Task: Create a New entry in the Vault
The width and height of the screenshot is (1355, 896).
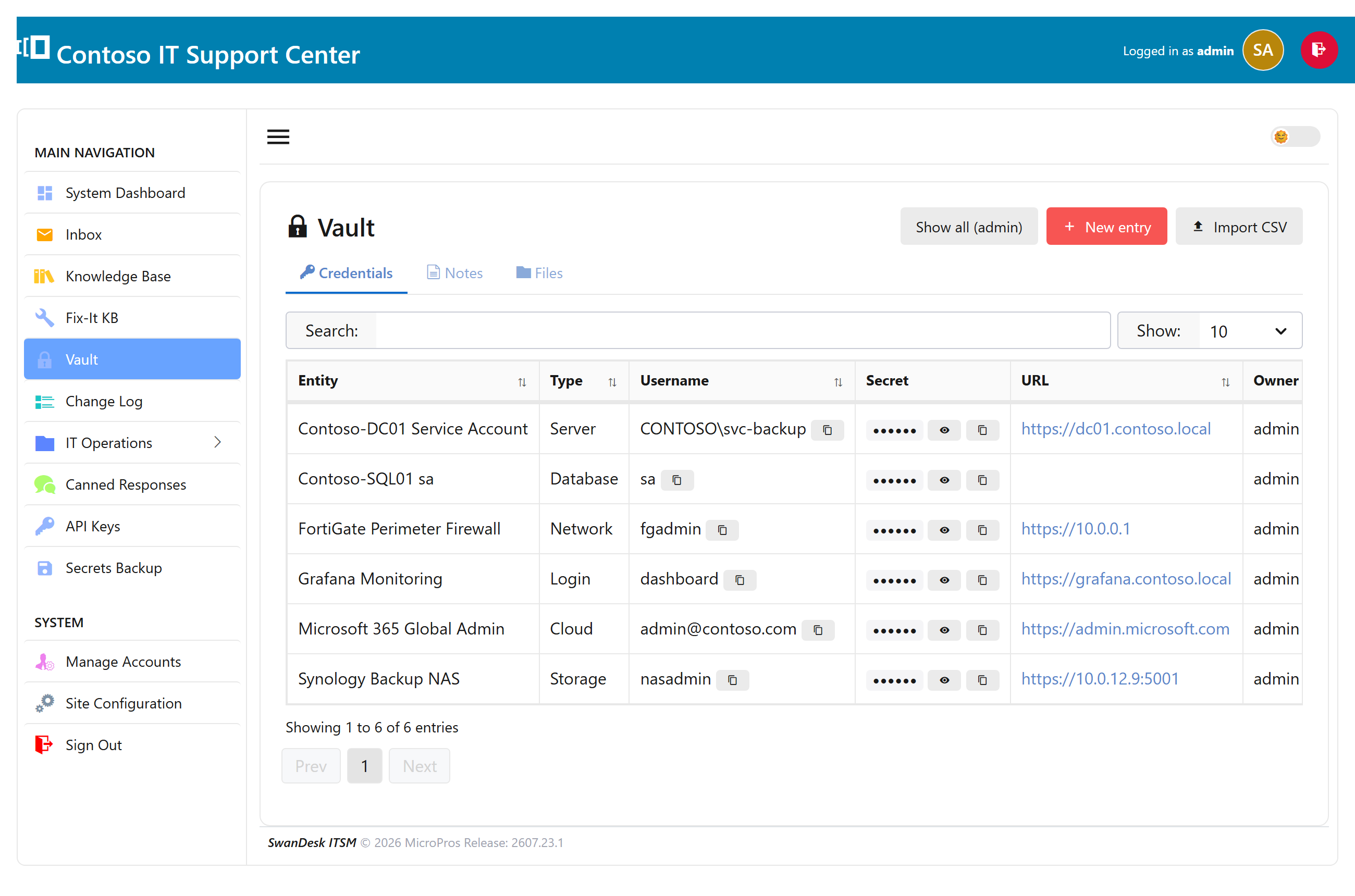Action: (1106, 227)
